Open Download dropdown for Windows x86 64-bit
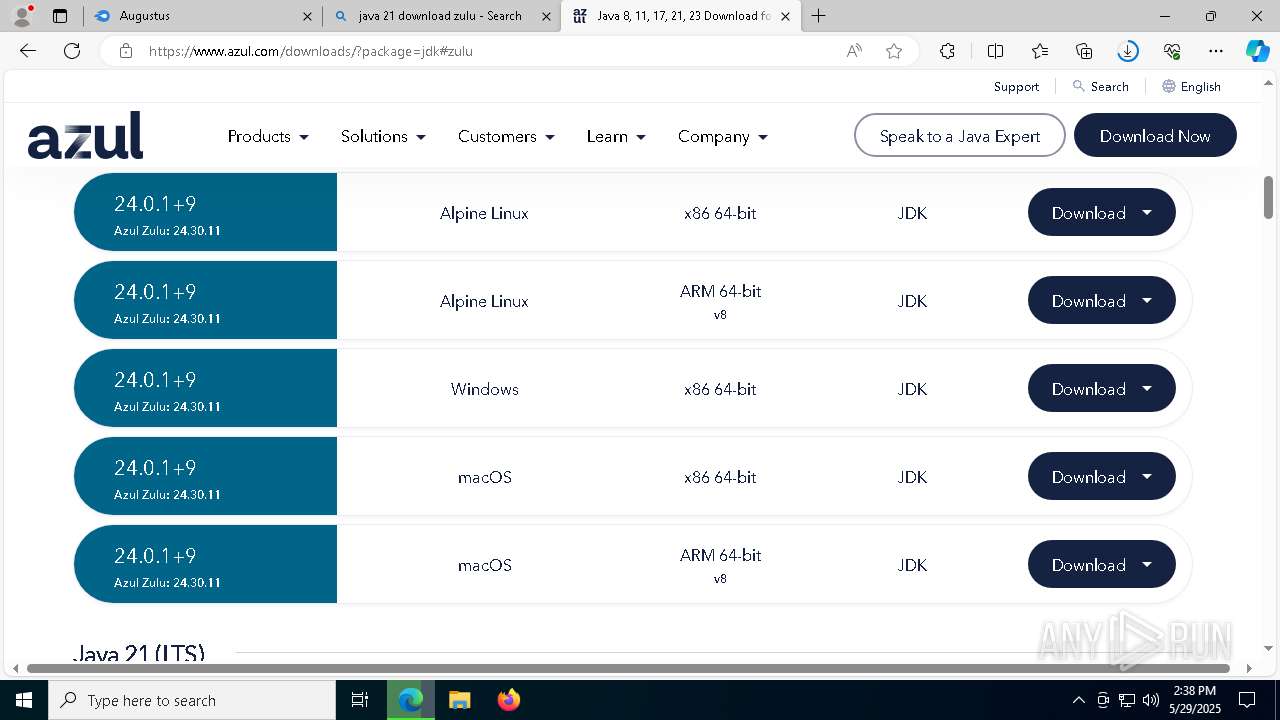This screenshot has height=720, width=1280. pyautogui.click(x=1101, y=389)
